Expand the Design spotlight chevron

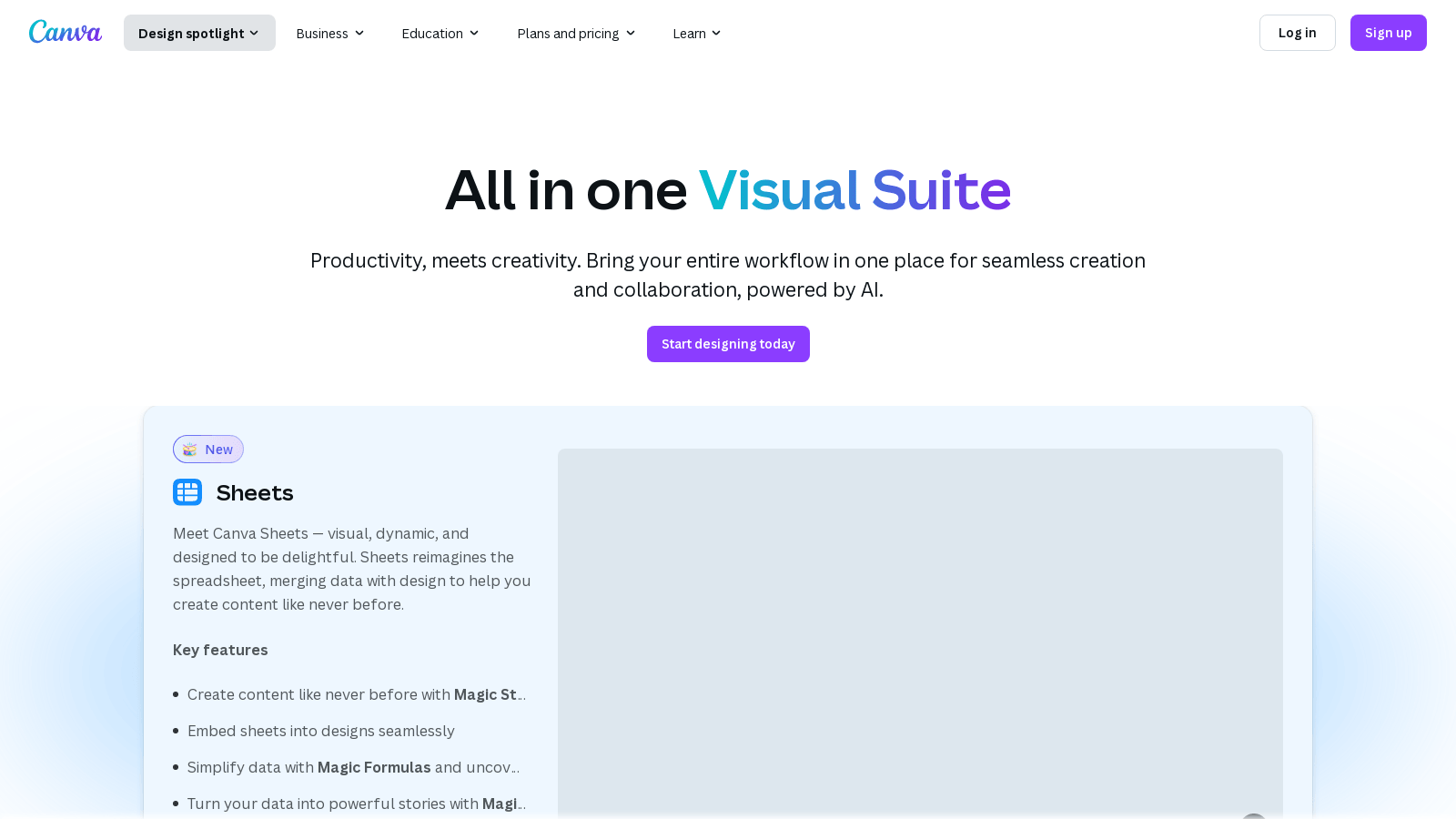coord(254,34)
